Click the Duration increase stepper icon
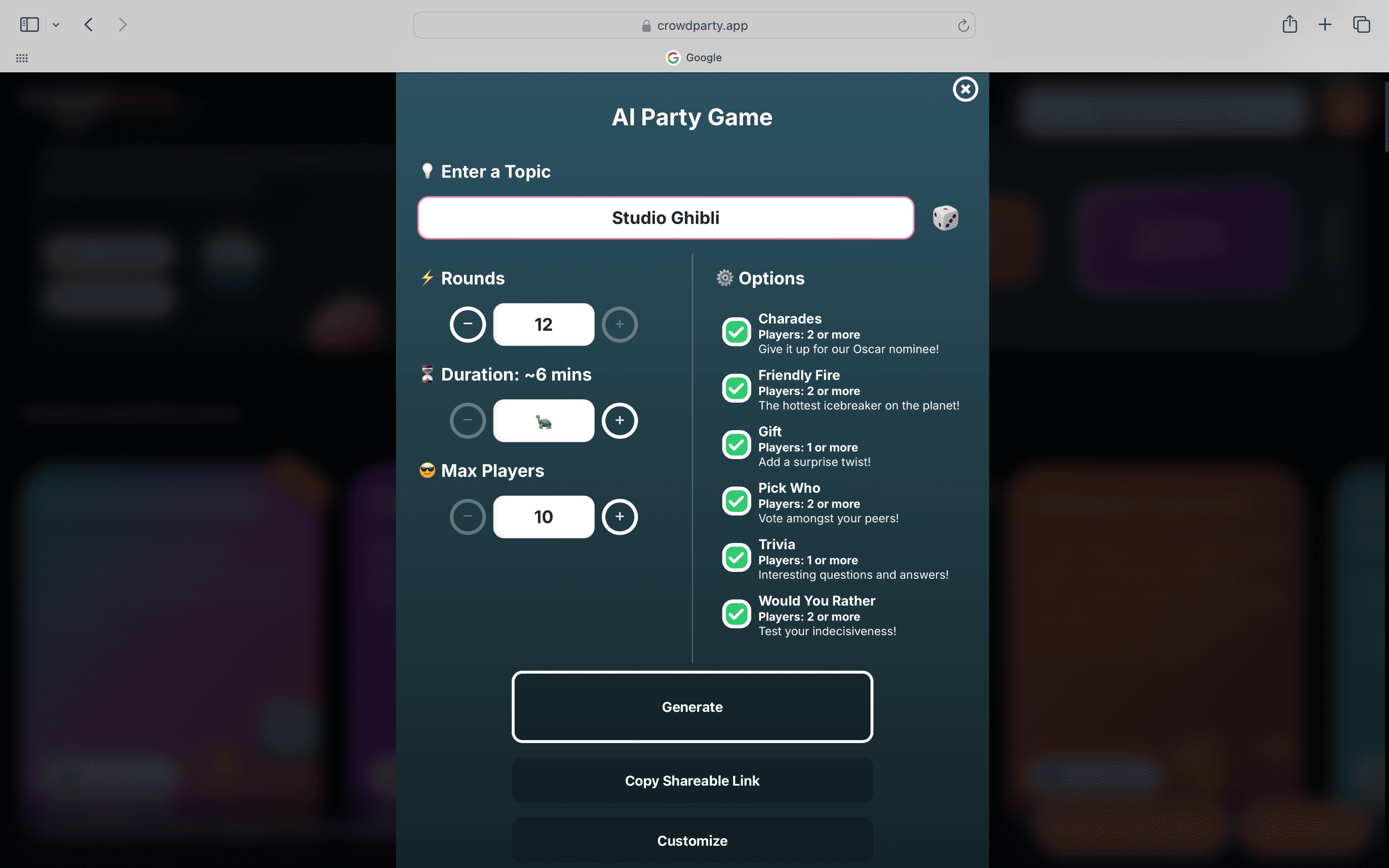 click(x=619, y=420)
